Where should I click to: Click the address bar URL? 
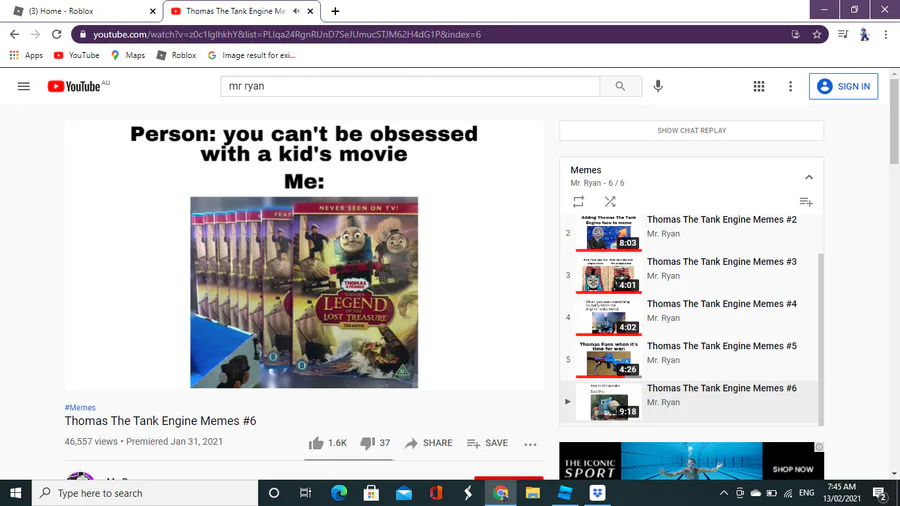[x=287, y=34]
